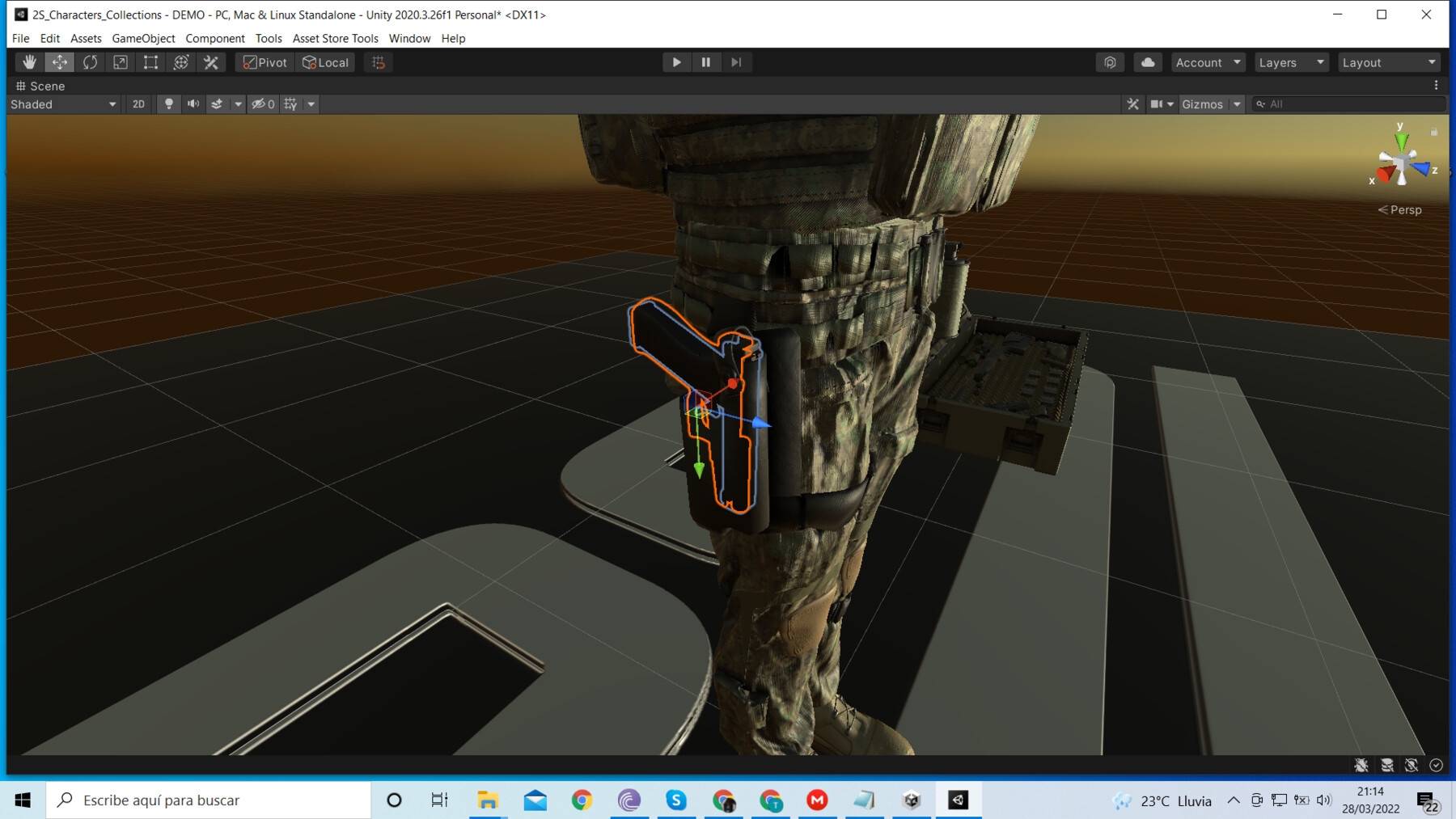Click the Step frame button
This screenshot has width=1456, height=819.
(x=736, y=62)
